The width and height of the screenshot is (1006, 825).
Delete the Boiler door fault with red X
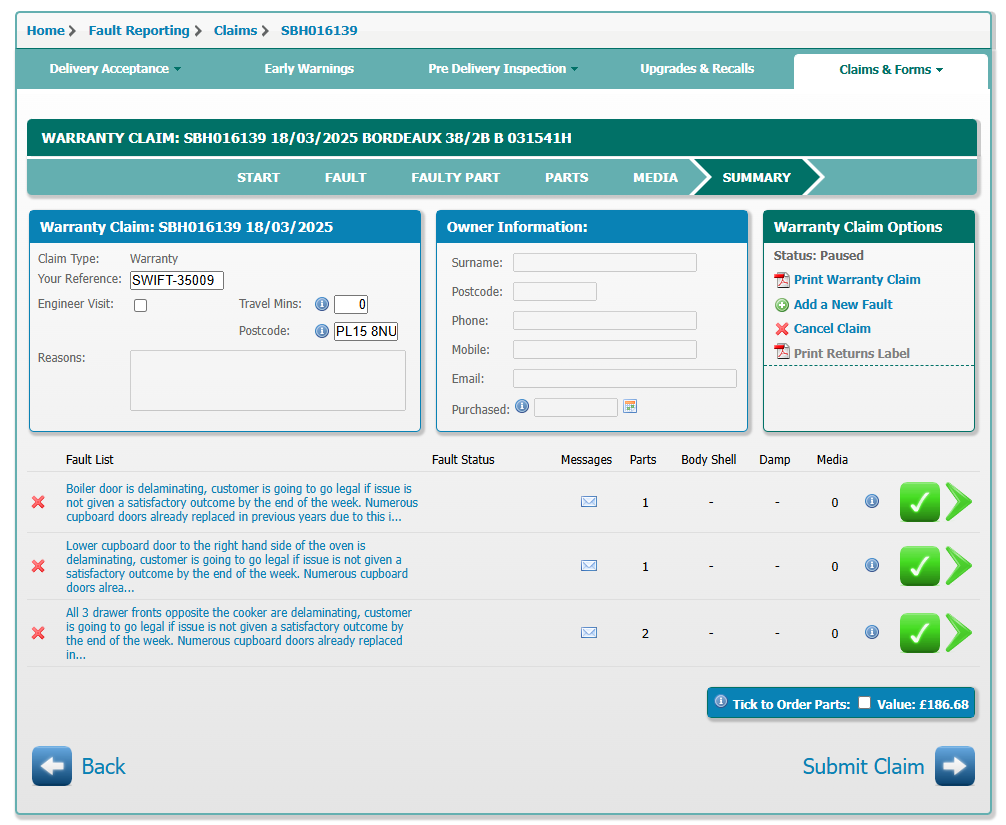pyautogui.click(x=39, y=502)
